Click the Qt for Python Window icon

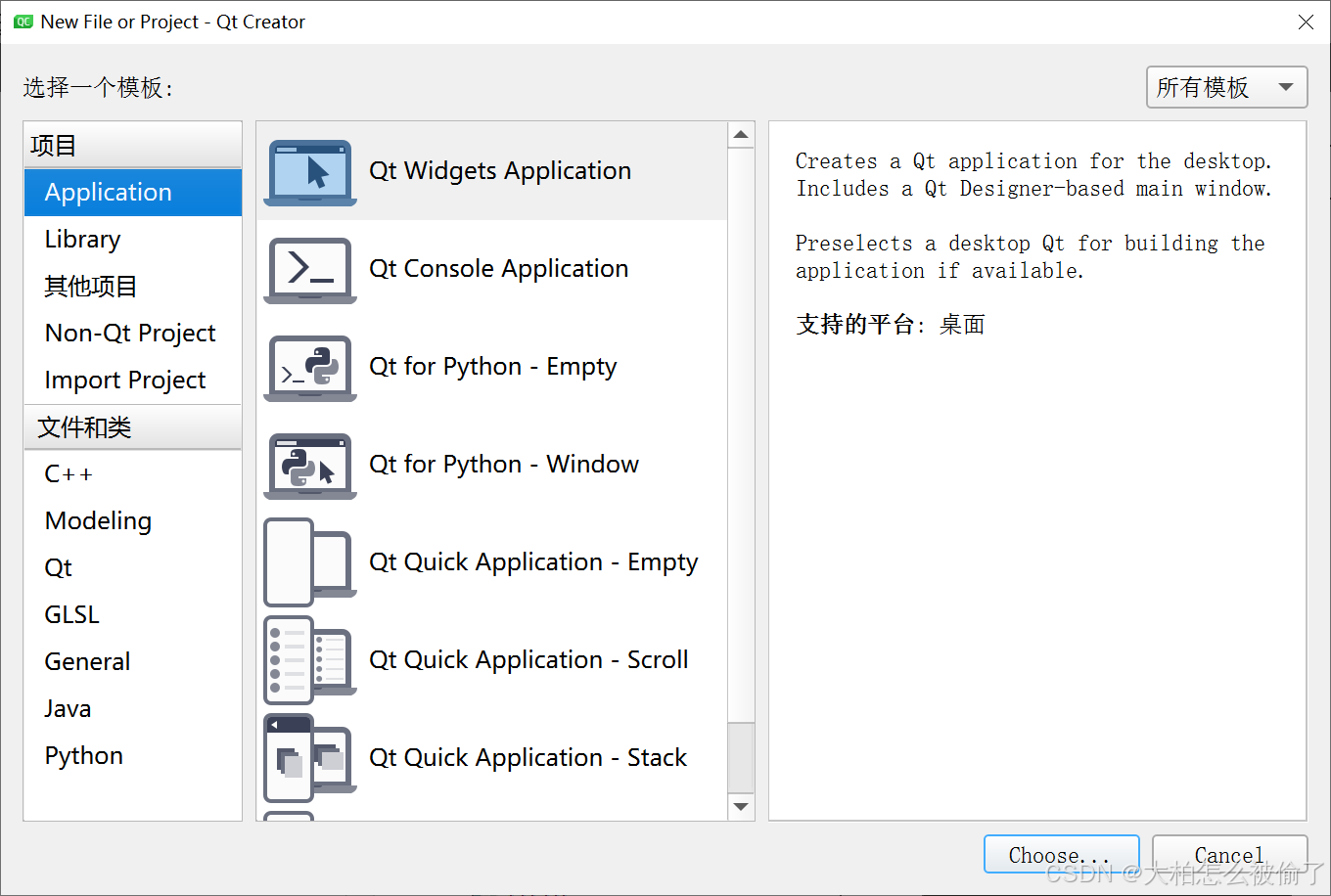coord(309,466)
